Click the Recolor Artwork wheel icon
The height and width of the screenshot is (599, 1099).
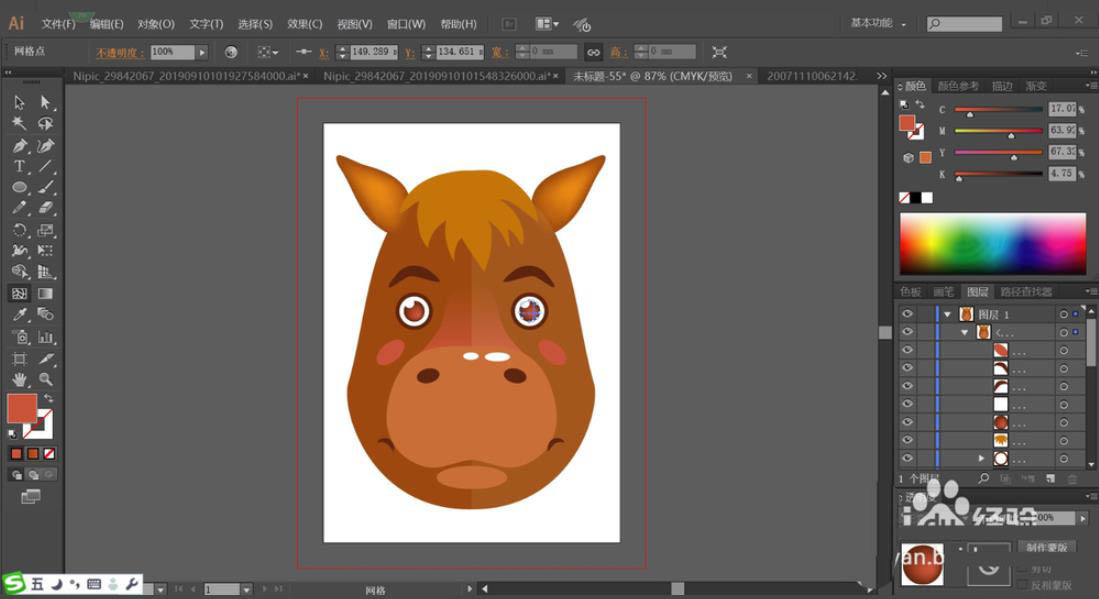[x=231, y=52]
